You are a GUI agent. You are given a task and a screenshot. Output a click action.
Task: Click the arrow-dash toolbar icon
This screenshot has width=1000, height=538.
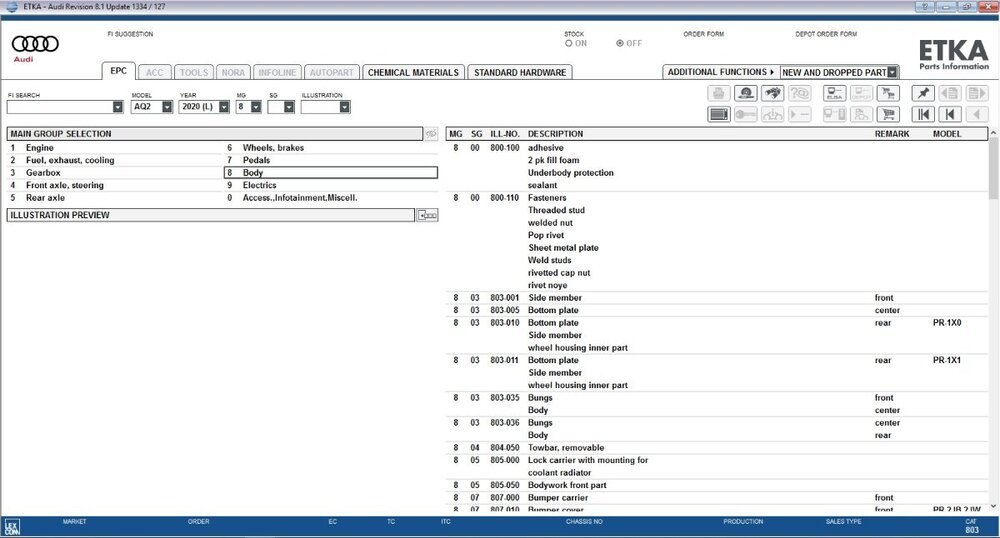click(x=799, y=114)
